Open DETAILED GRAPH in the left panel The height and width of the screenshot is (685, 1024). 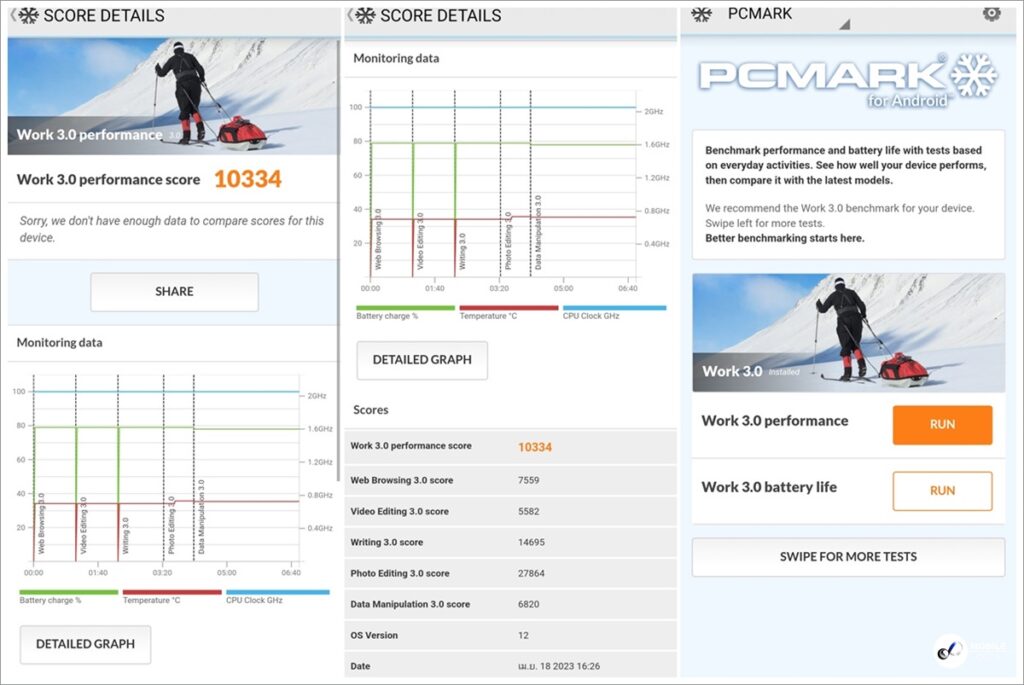coord(85,644)
